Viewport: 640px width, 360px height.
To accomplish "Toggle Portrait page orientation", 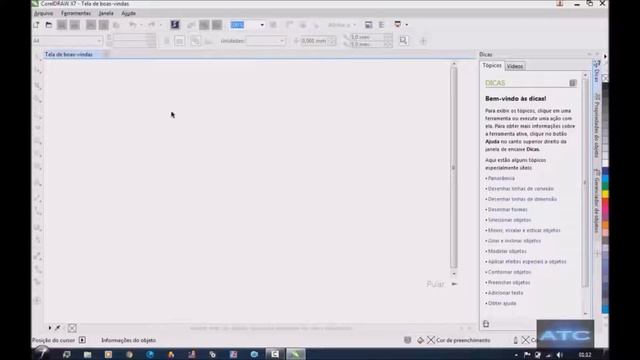I will click(166, 41).
